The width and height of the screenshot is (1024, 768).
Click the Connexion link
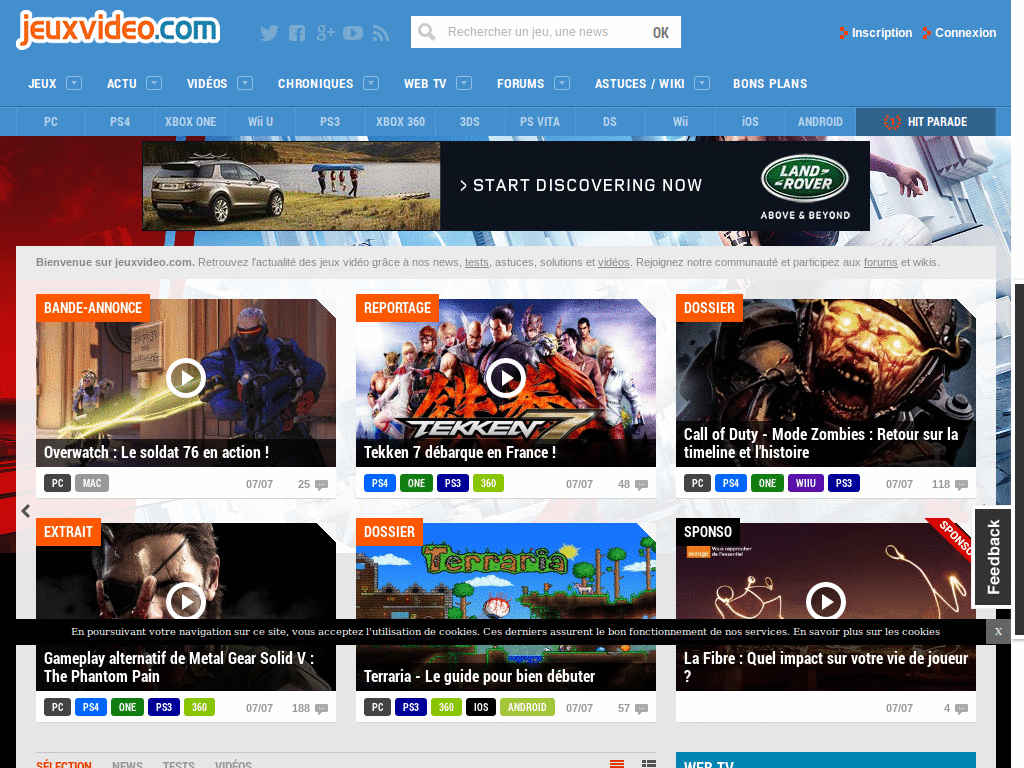(x=959, y=33)
